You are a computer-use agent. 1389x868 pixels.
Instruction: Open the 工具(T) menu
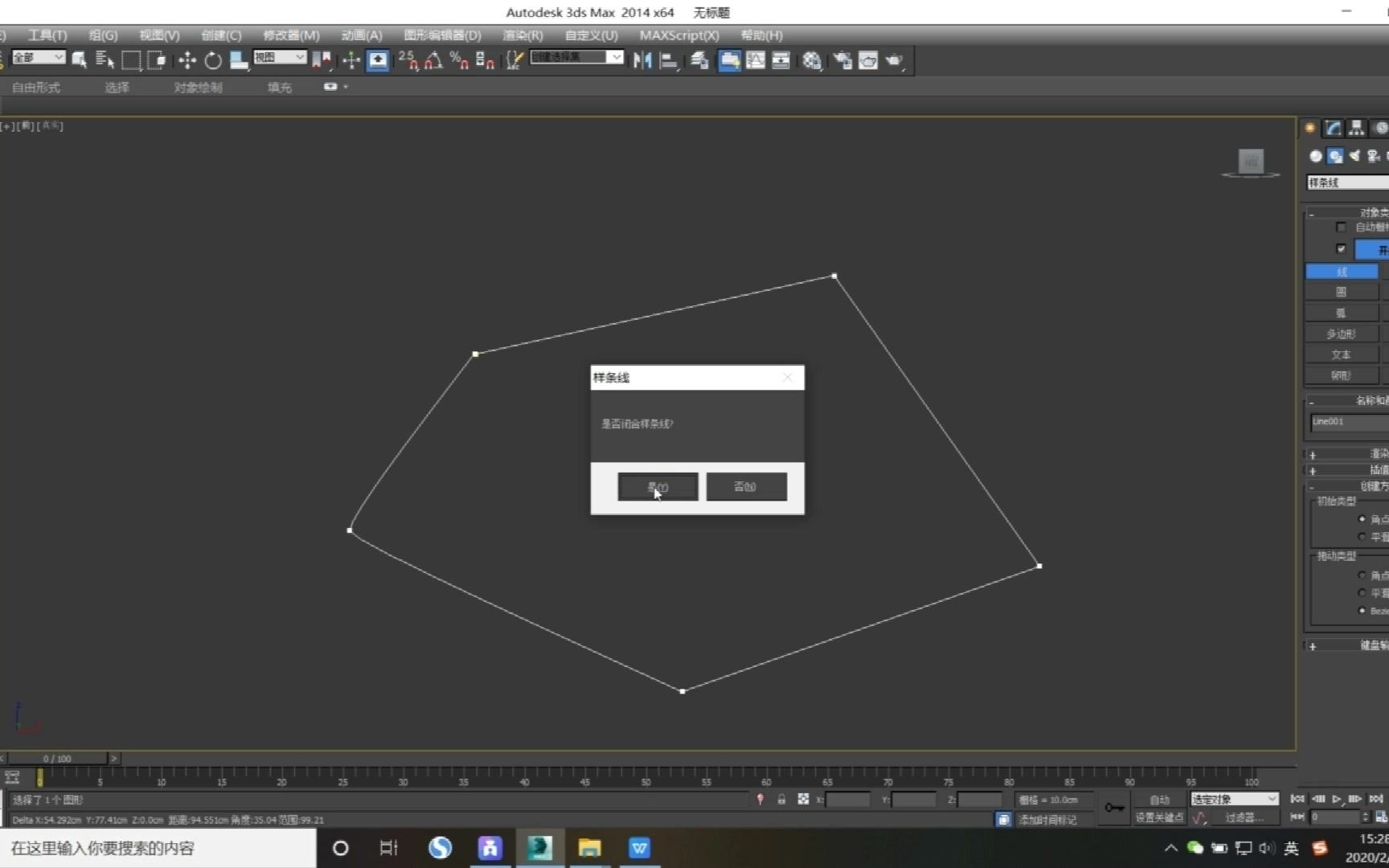47,35
